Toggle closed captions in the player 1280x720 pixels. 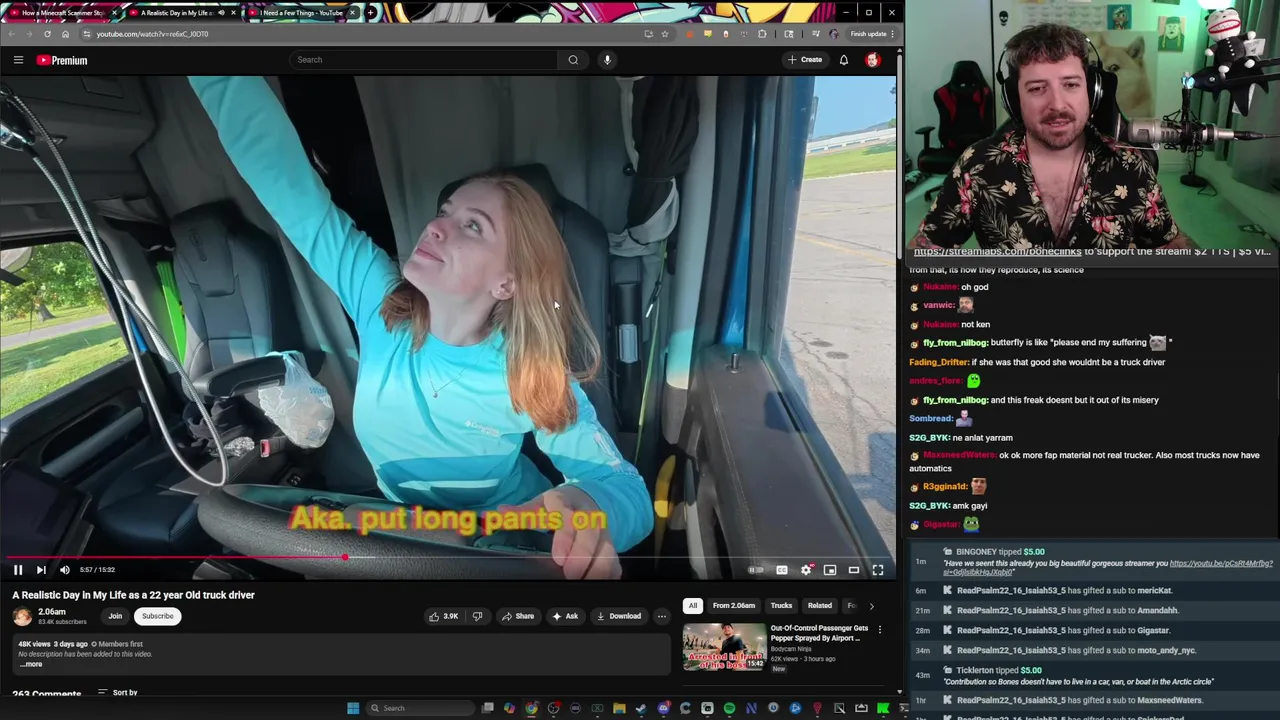[x=782, y=570]
